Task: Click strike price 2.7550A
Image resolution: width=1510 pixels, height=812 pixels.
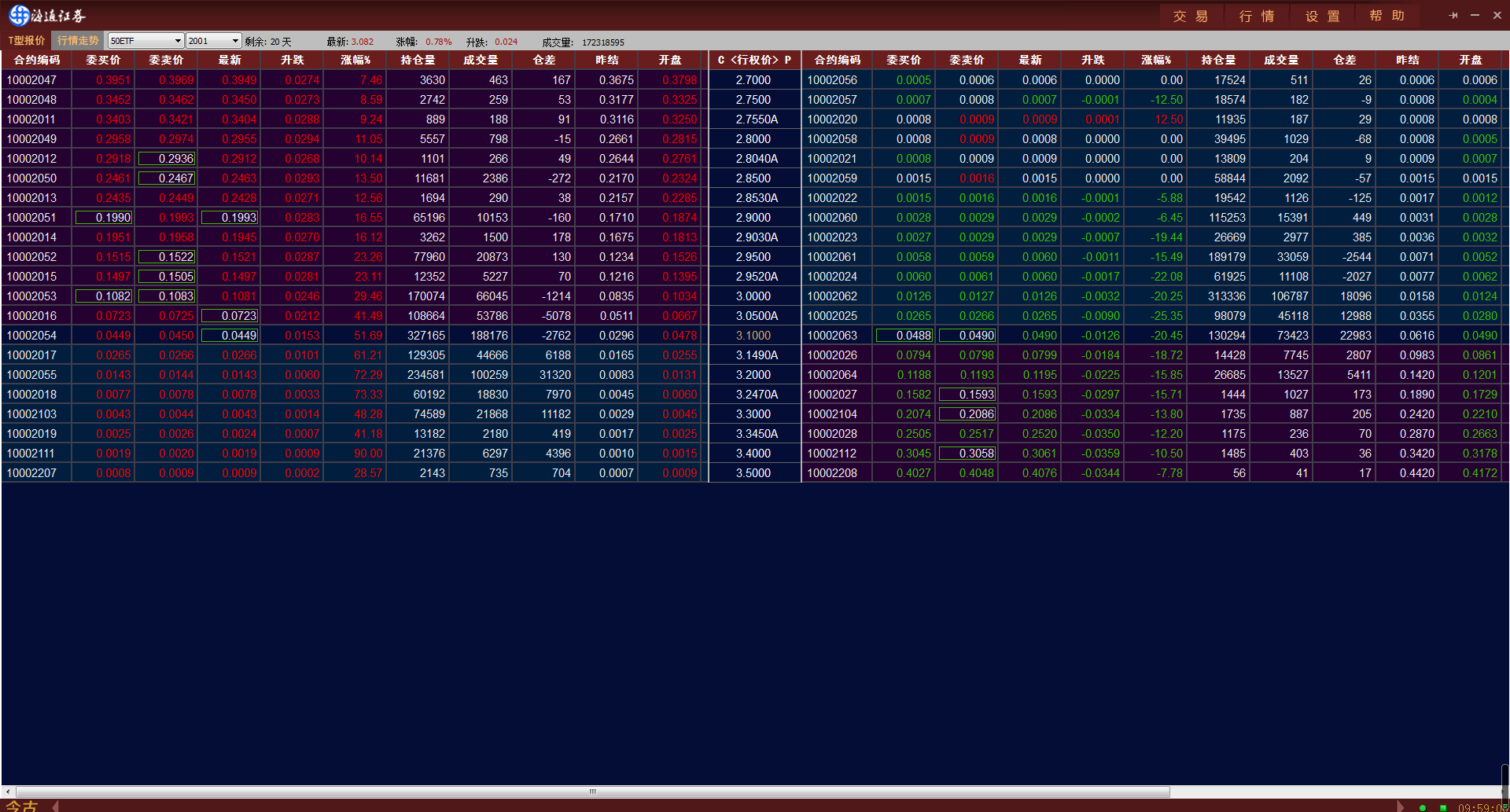Action: click(757, 119)
